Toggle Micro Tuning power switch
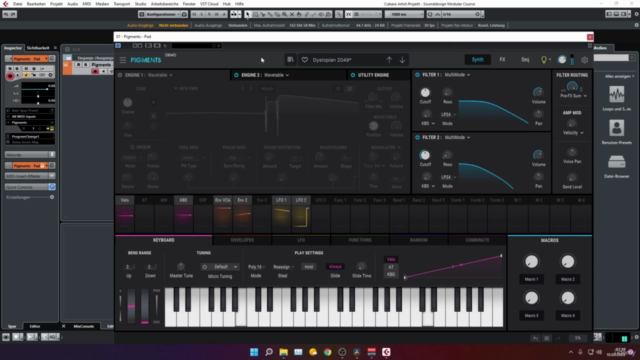The height and width of the screenshot is (360, 640). (x=204, y=267)
